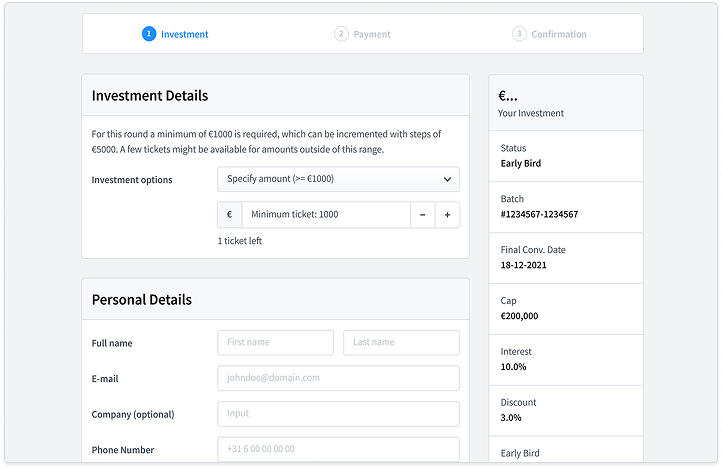
Task: Decrease amount with the minus button
Action: pos(422,215)
